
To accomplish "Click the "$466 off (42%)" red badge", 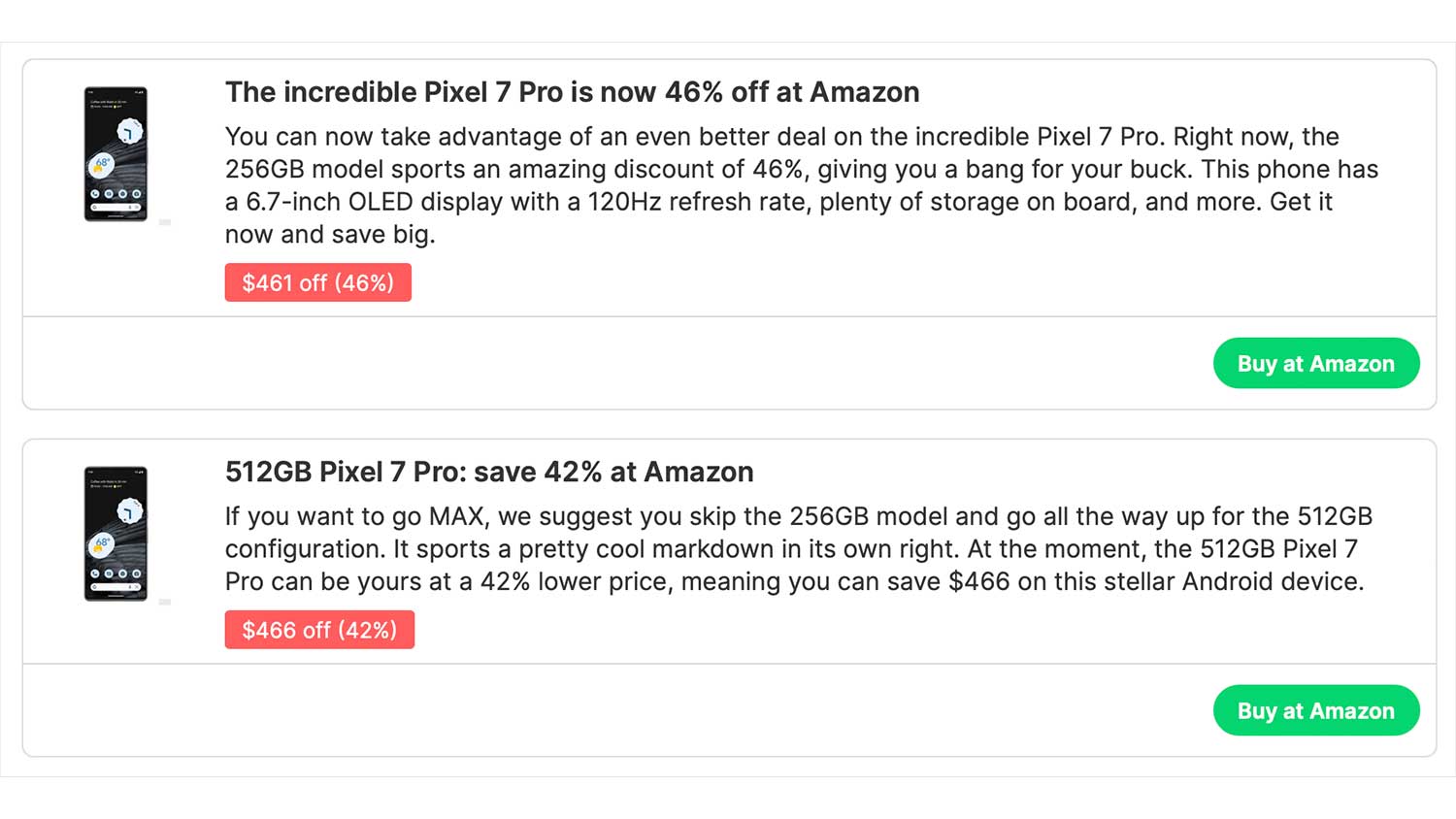I will (319, 630).
